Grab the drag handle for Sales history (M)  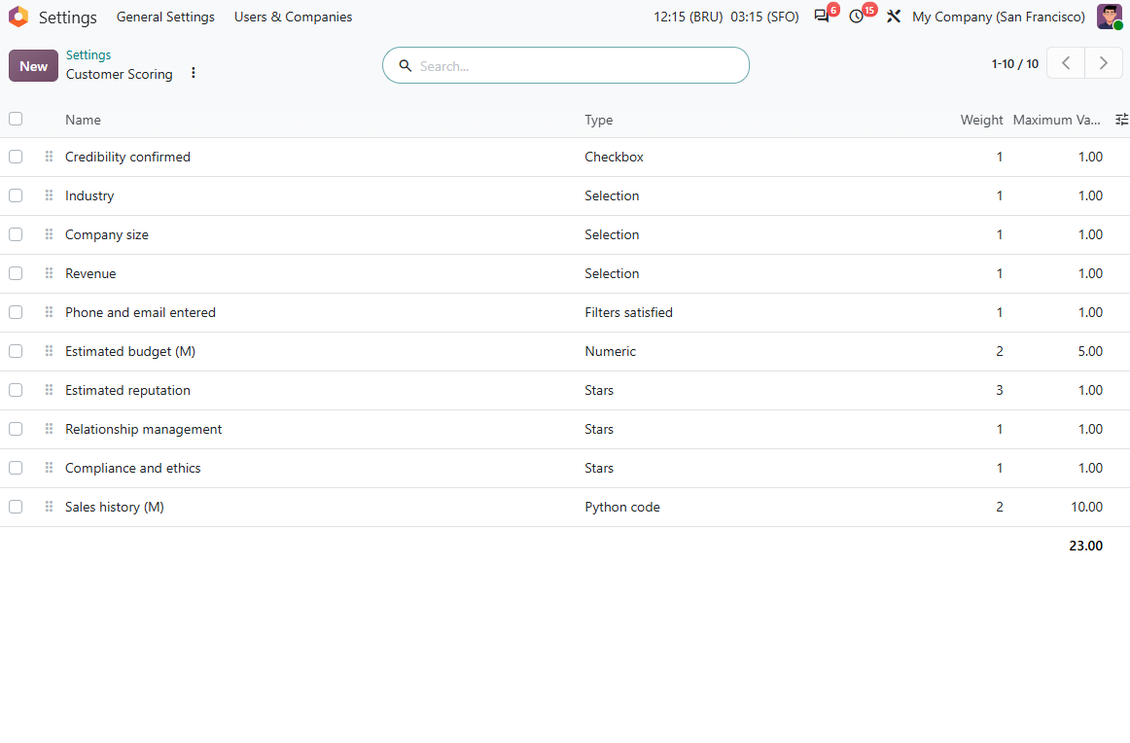49,507
